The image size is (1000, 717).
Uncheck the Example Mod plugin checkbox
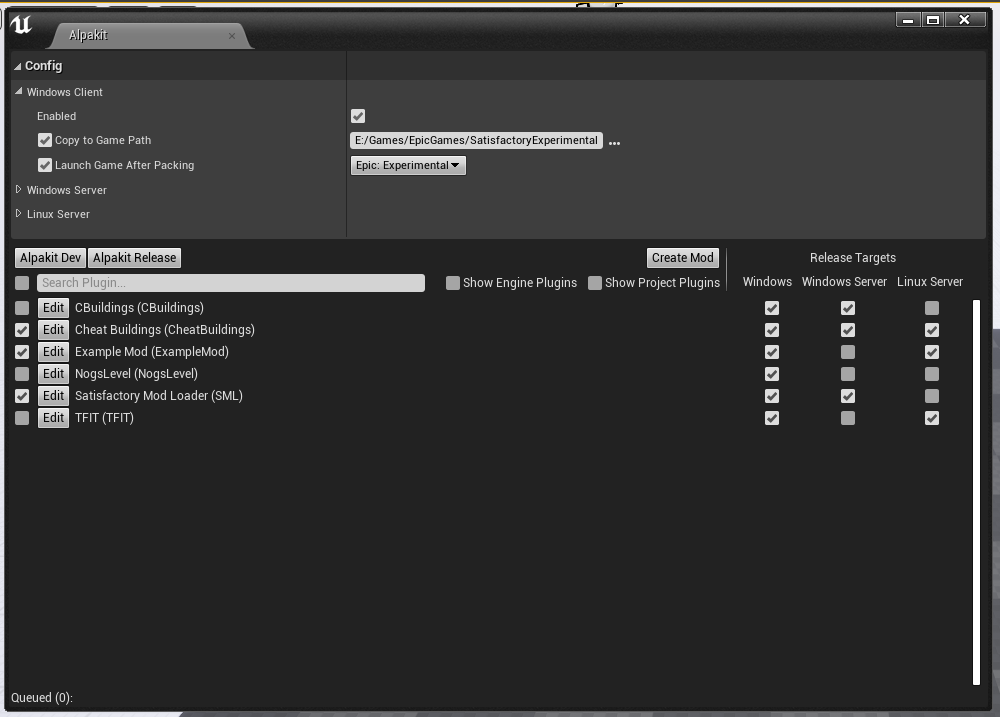[22, 352]
